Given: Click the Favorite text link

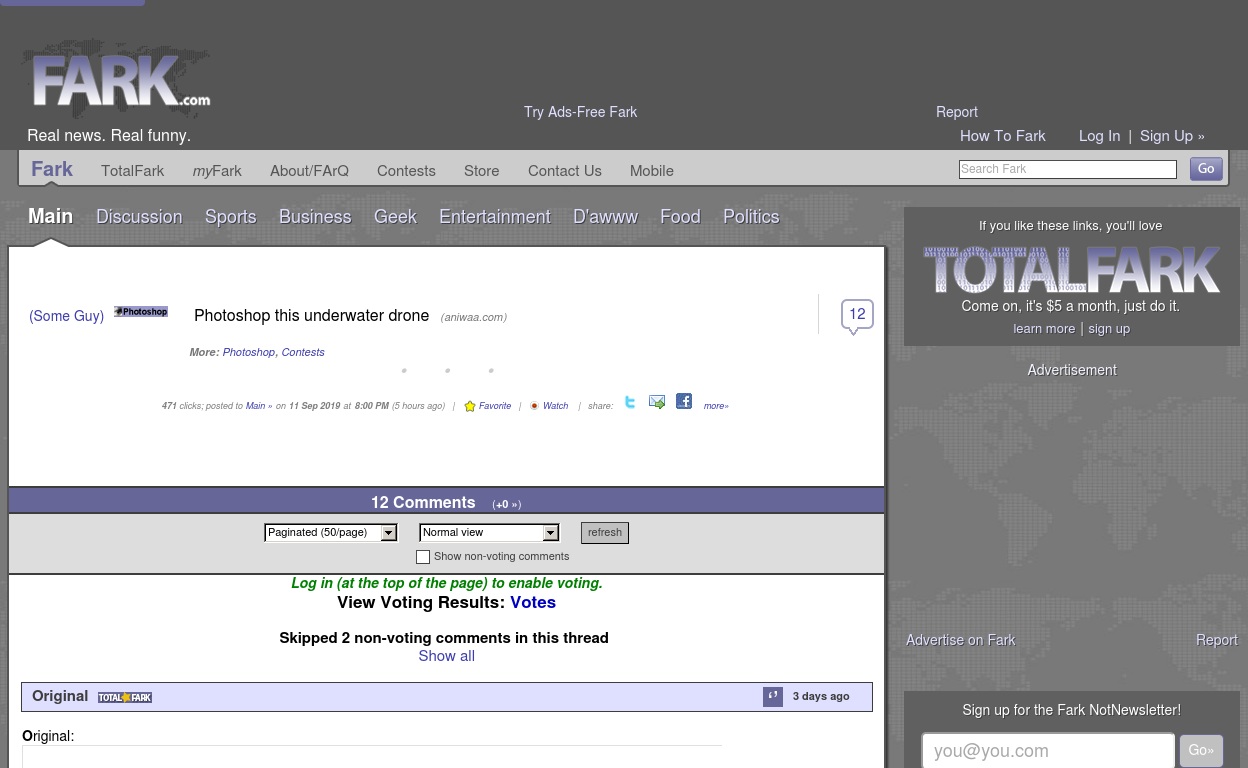Looking at the screenshot, I should tap(495, 406).
